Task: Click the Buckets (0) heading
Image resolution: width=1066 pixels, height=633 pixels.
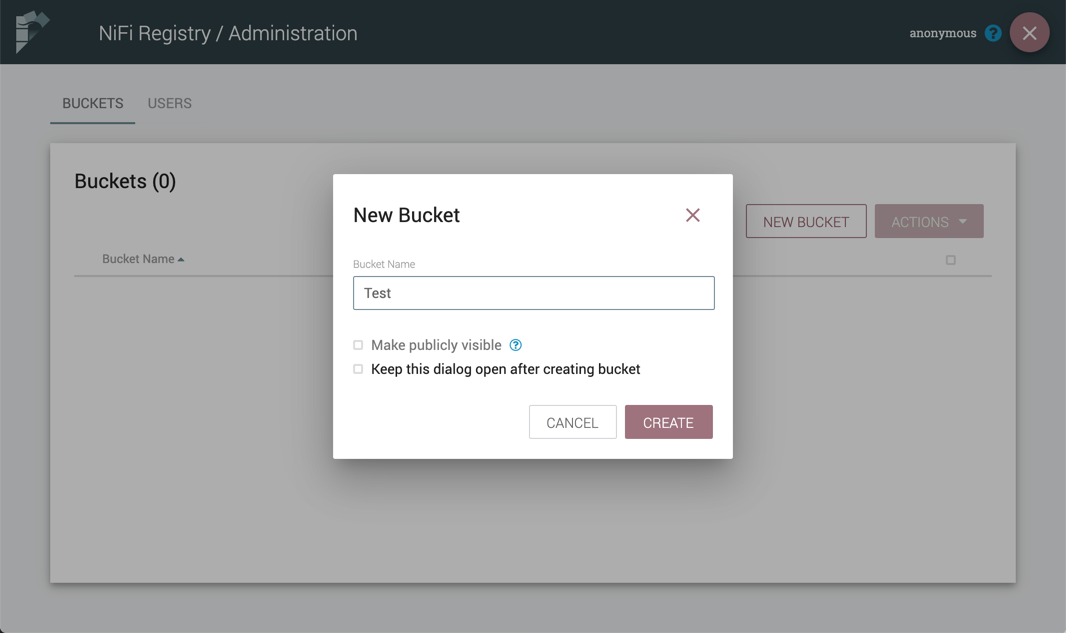Action: click(x=125, y=181)
